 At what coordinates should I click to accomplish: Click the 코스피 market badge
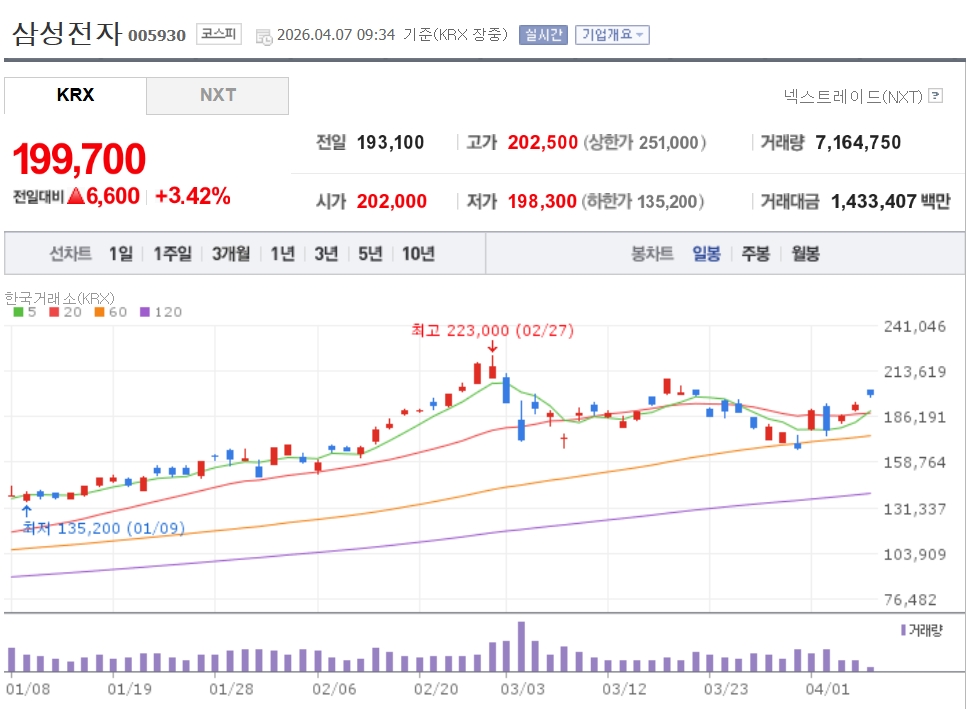pos(218,35)
